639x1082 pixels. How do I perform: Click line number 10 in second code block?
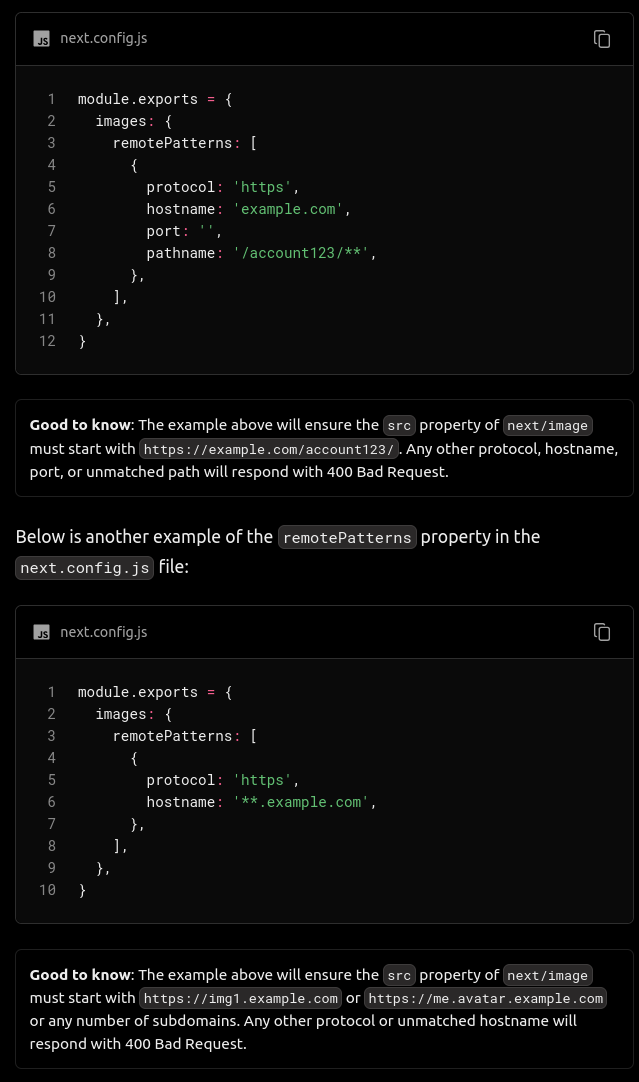[x=47, y=890]
